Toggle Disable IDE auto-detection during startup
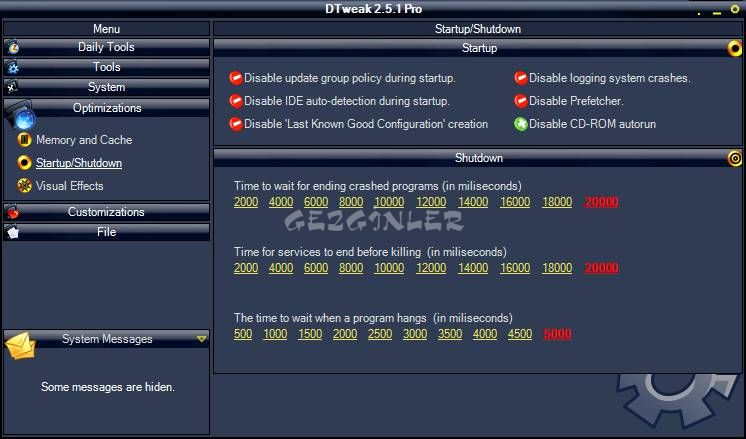This screenshot has width=746, height=439. pos(236,101)
